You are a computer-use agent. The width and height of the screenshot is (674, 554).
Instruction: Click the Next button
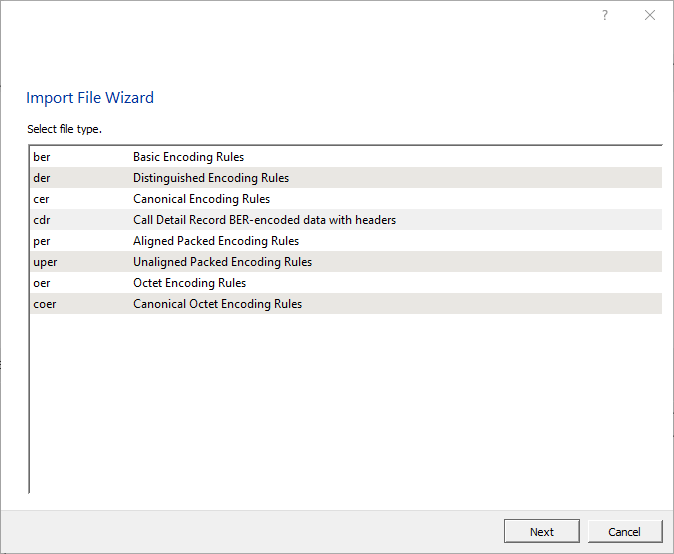pos(542,532)
